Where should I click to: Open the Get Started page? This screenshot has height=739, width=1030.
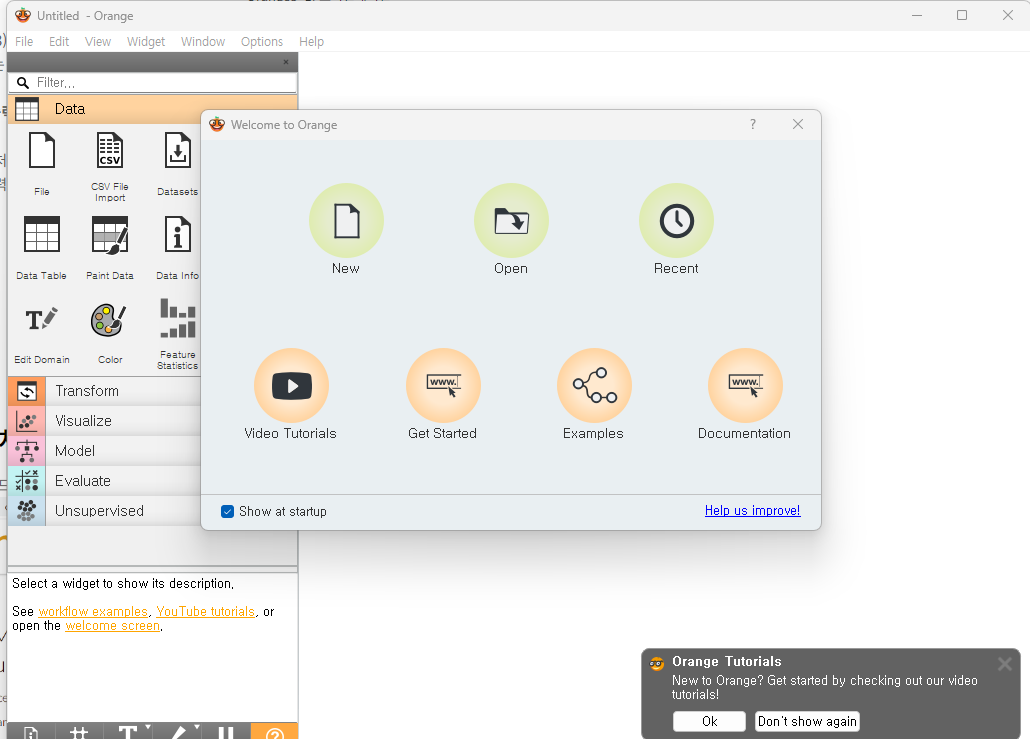pos(443,386)
